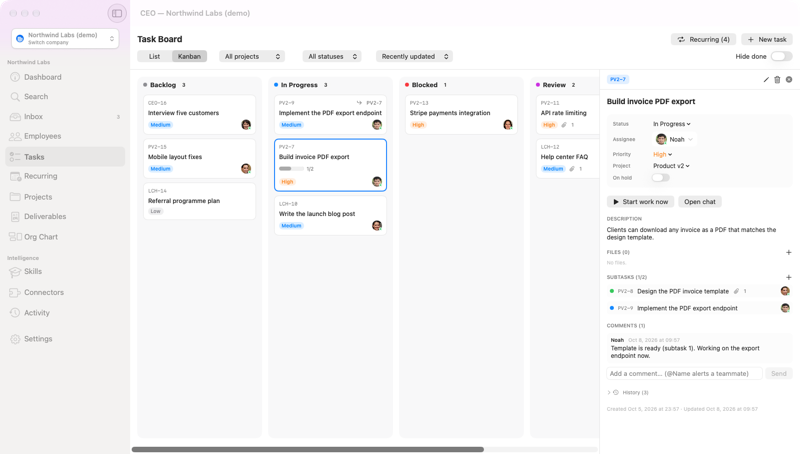This screenshot has height=454, width=800.
Task: Click the Activity clock icon
Action: 15,313
